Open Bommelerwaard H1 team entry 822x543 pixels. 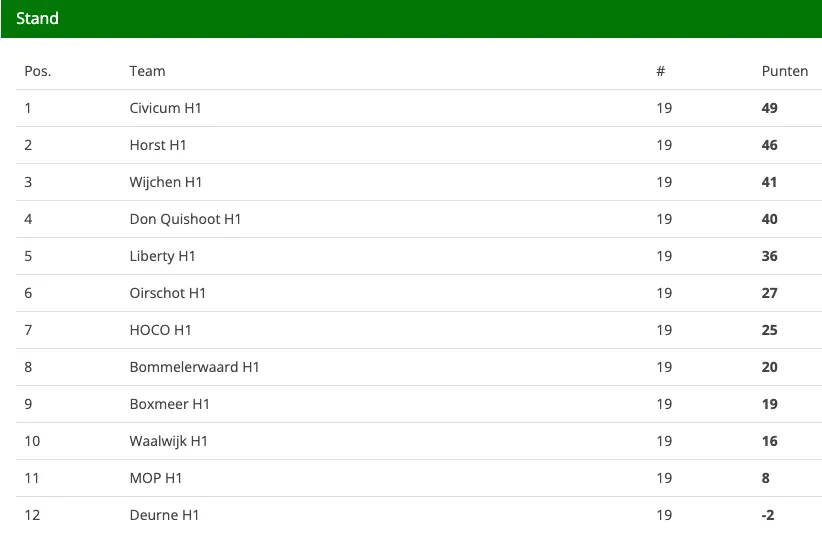point(194,367)
